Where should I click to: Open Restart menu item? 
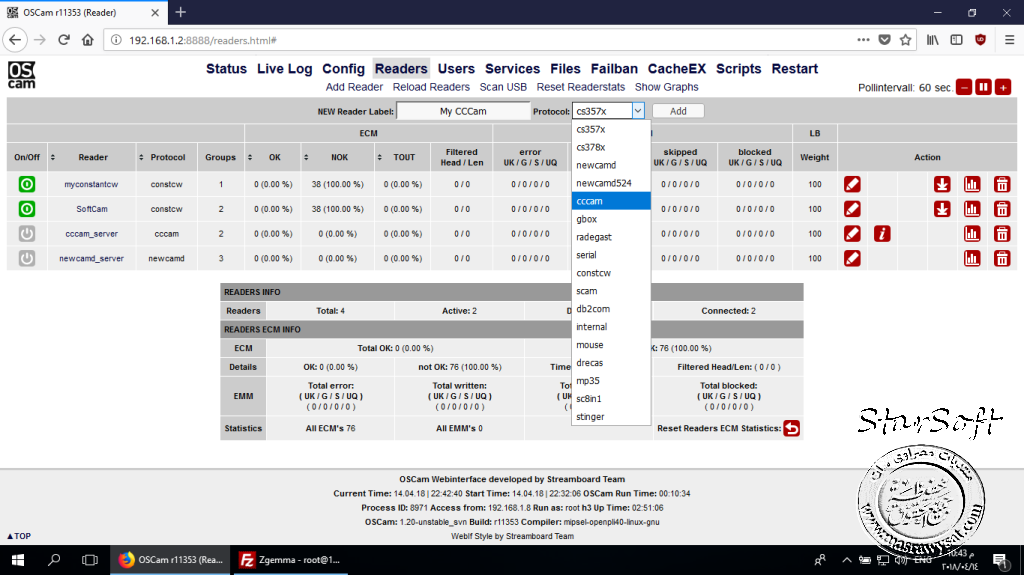click(x=794, y=69)
